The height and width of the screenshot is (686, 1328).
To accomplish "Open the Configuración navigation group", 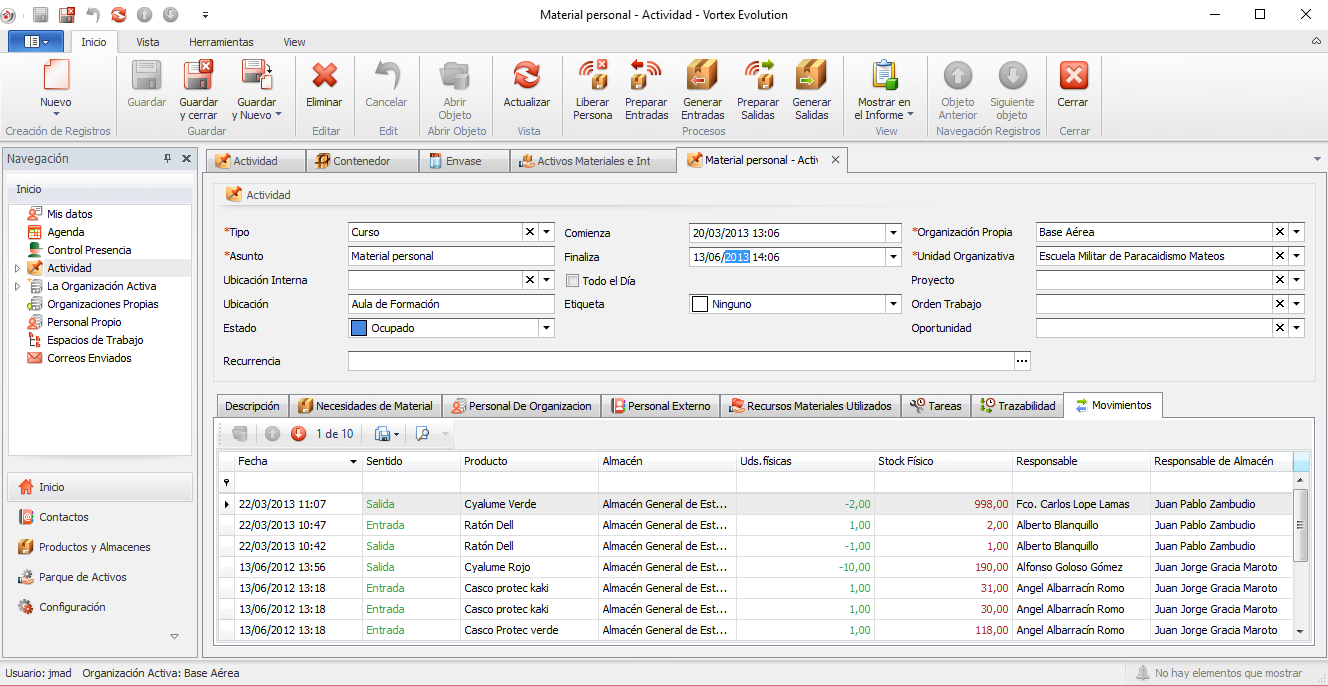I will pos(100,607).
